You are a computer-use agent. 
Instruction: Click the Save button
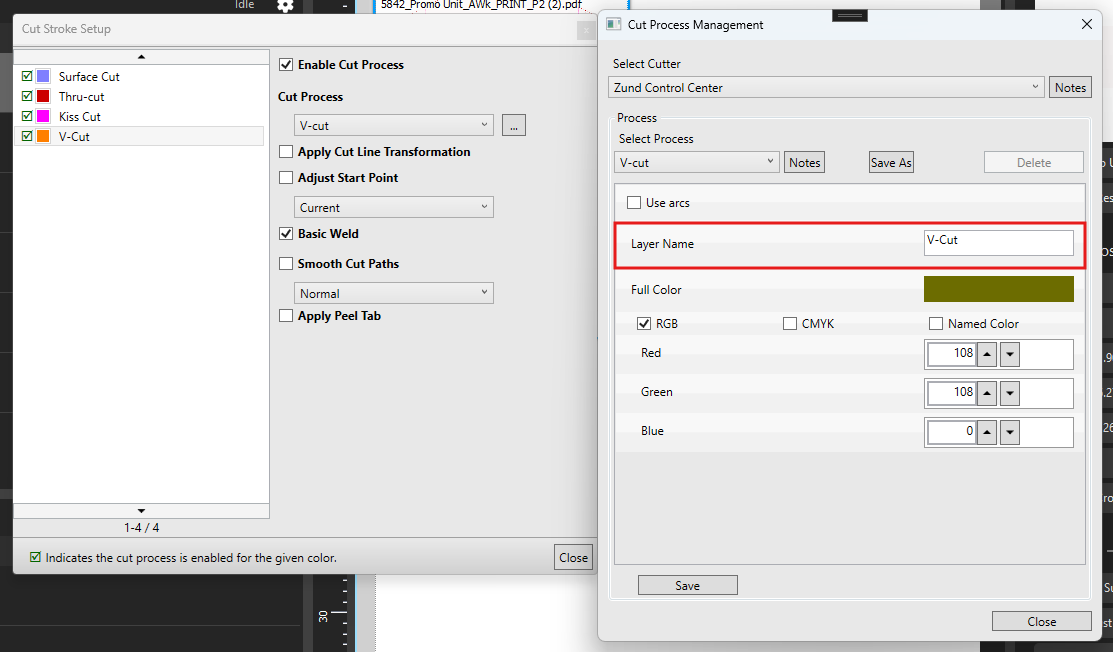[687, 585]
